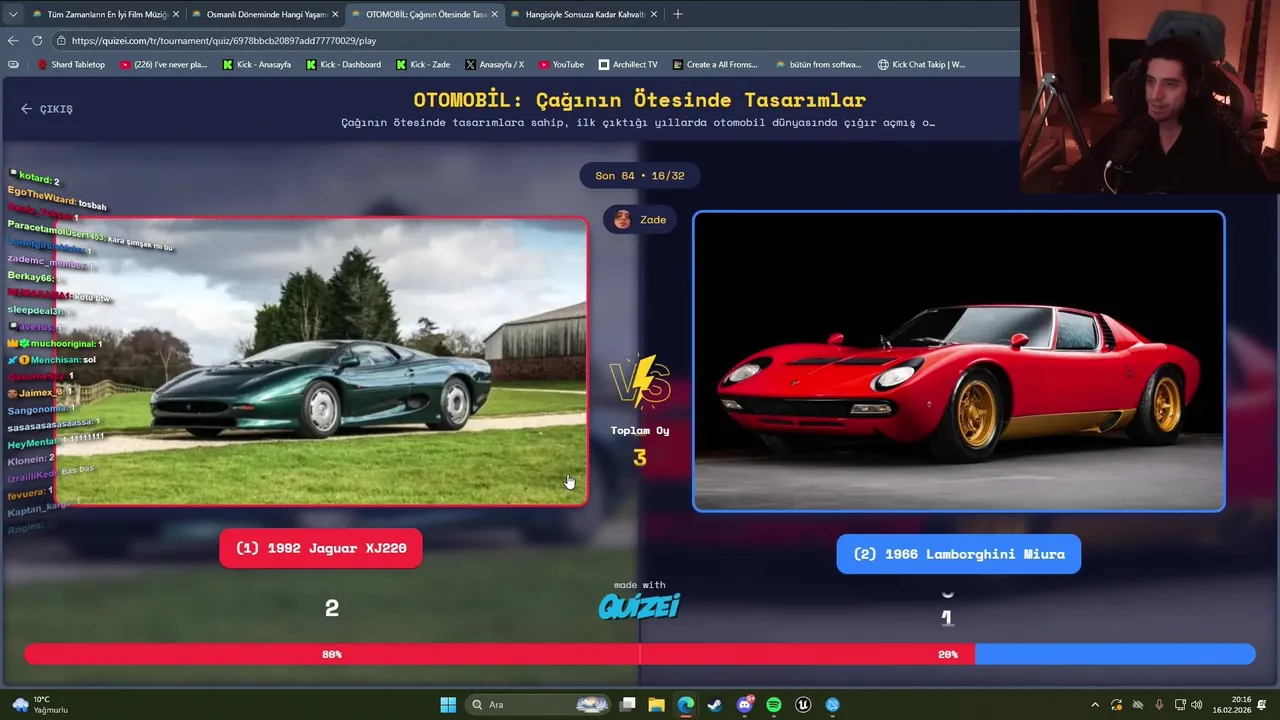Image resolution: width=1280 pixels, height=720 pixels.
Task: Click the red 80% vote bar
Action: pos(499,654)
